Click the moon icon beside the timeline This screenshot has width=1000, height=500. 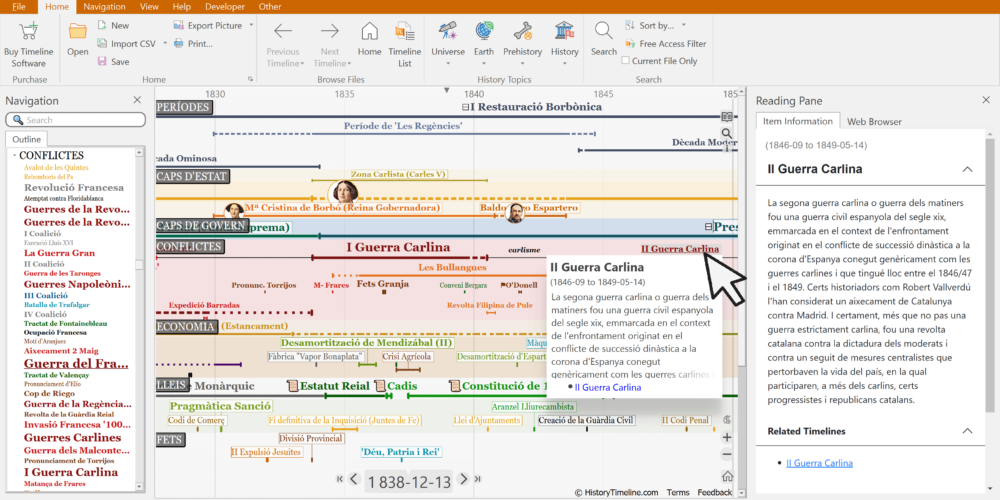tap(726, 419)
